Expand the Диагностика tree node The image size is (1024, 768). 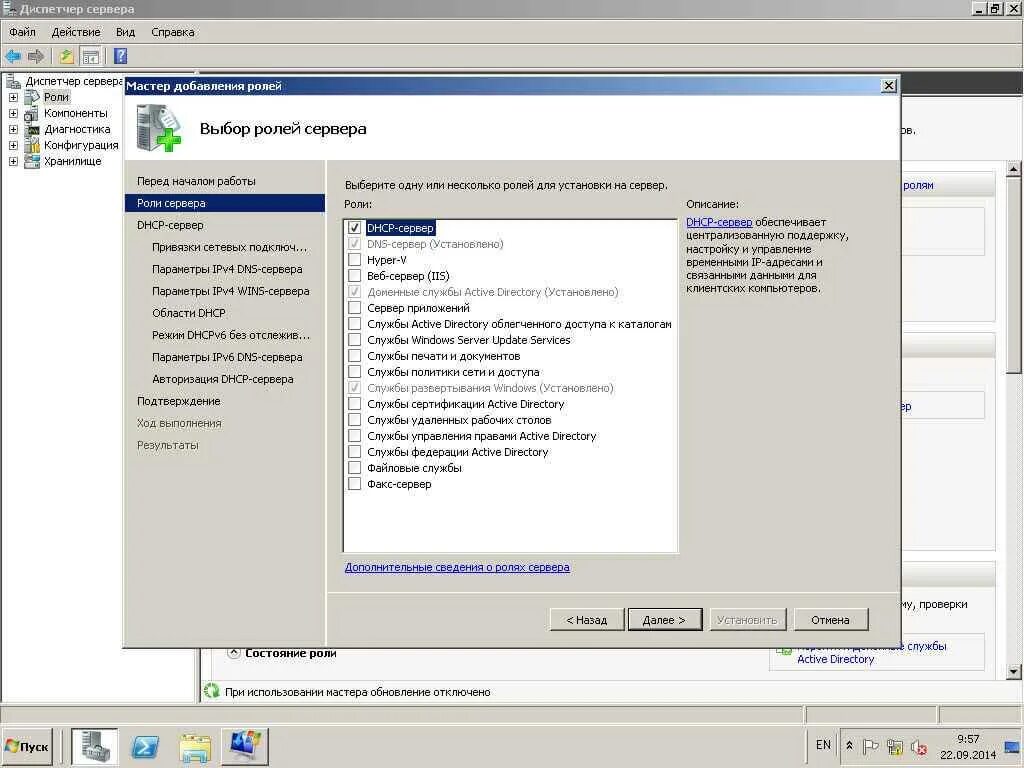pyautogui.click(x=13, y=129)
